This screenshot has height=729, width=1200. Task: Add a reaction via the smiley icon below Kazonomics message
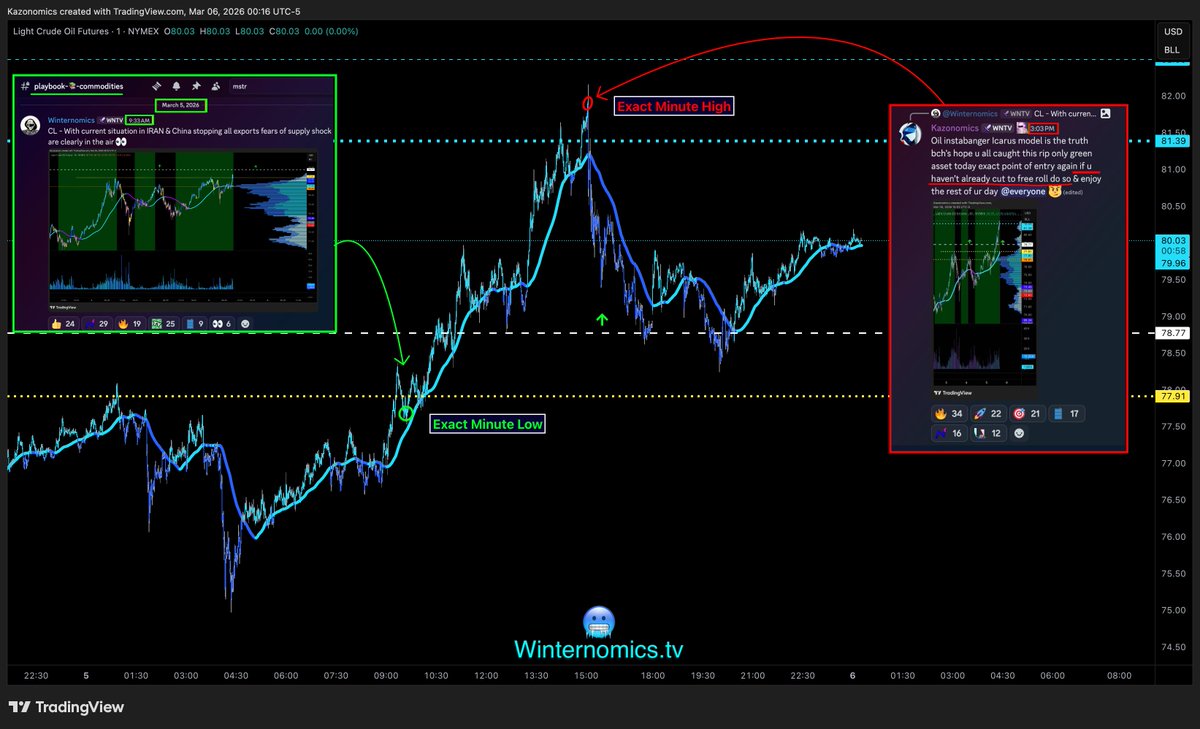tap(1020, 433)
